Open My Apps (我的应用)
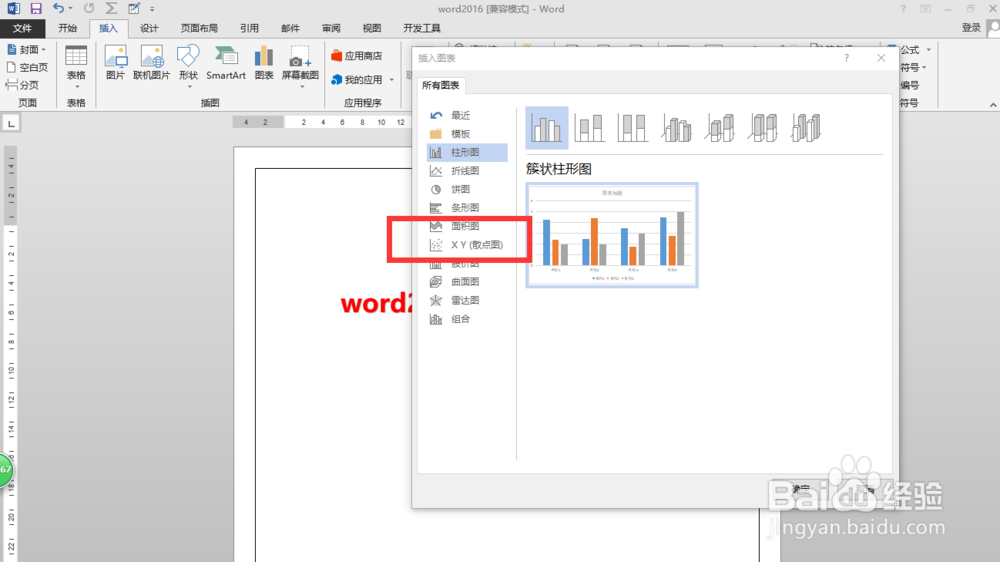The height and width of the screenshot is (562, 1000). (x=357, y=80)
